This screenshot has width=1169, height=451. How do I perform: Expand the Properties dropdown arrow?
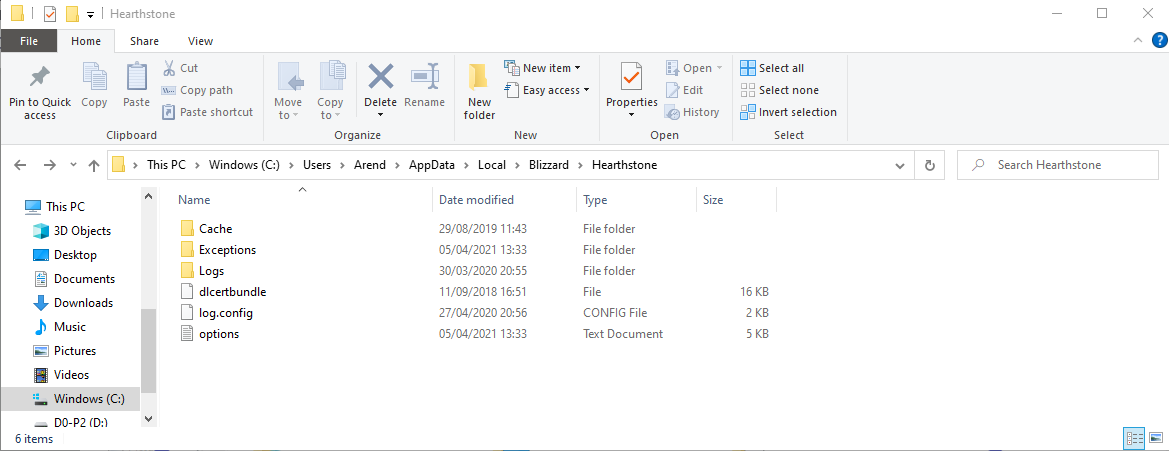(631, 115)
